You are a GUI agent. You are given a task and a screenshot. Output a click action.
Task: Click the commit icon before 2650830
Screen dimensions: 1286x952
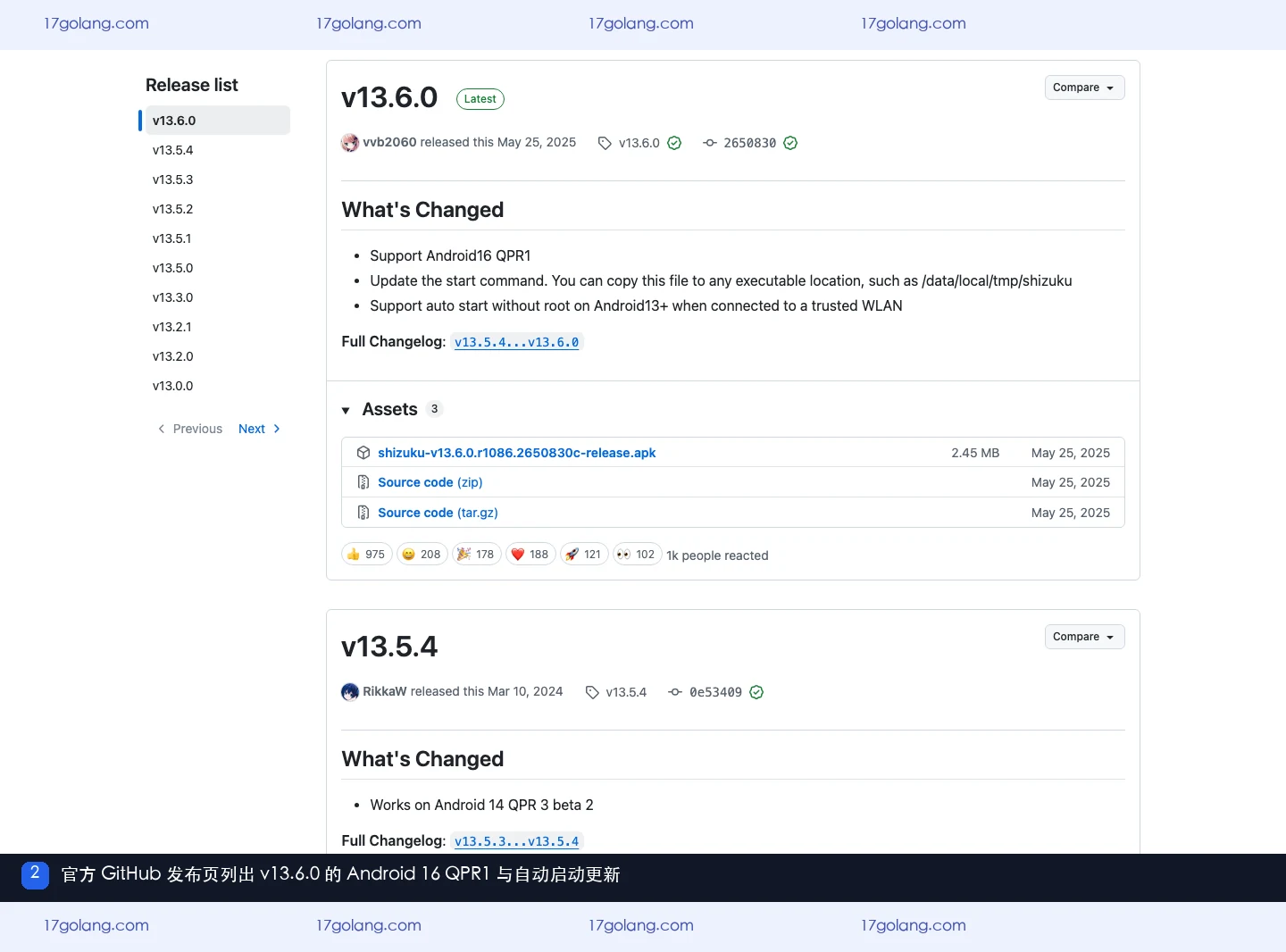coord(710,143)
